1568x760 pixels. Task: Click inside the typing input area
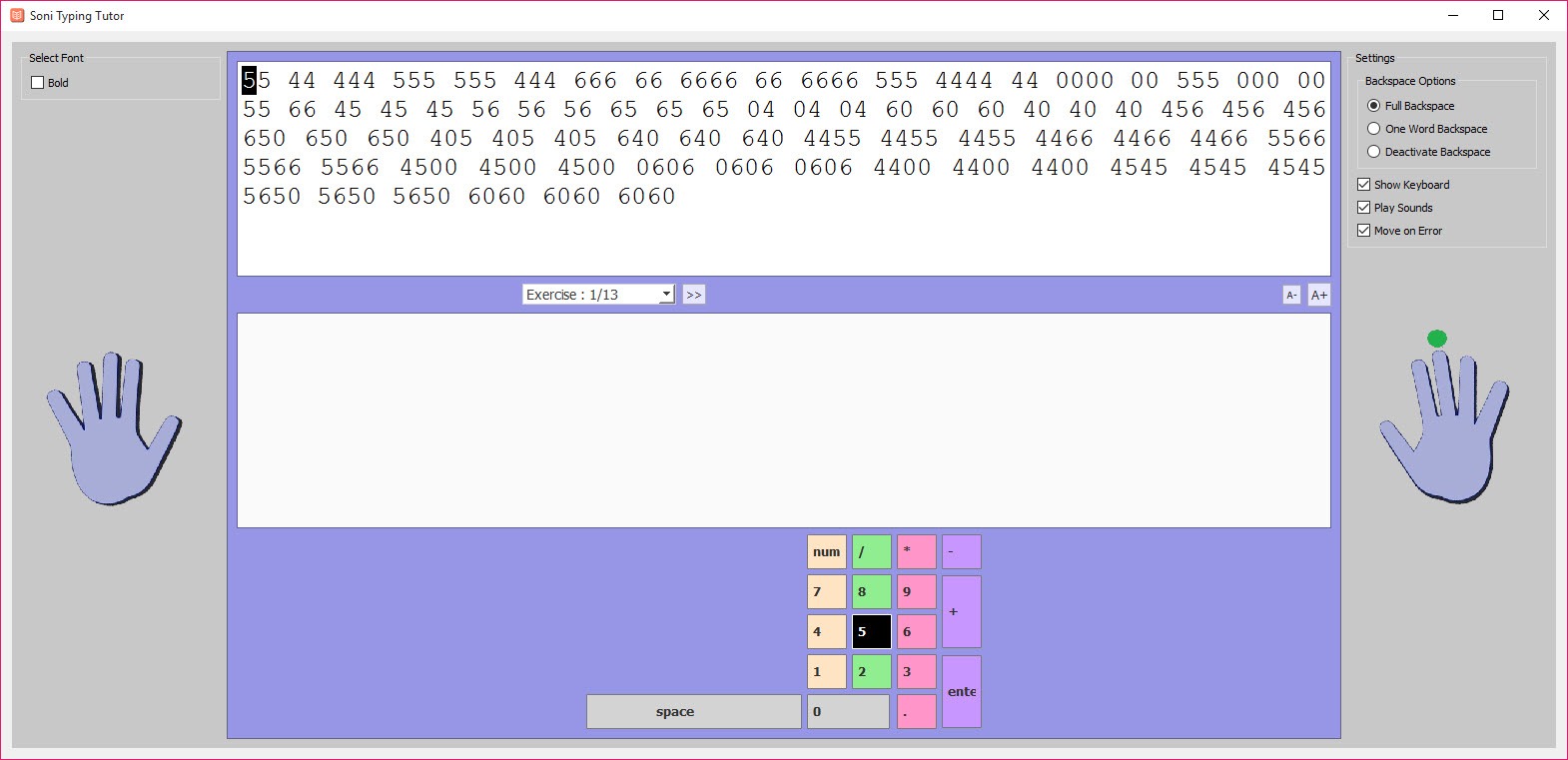pos(783,420)
